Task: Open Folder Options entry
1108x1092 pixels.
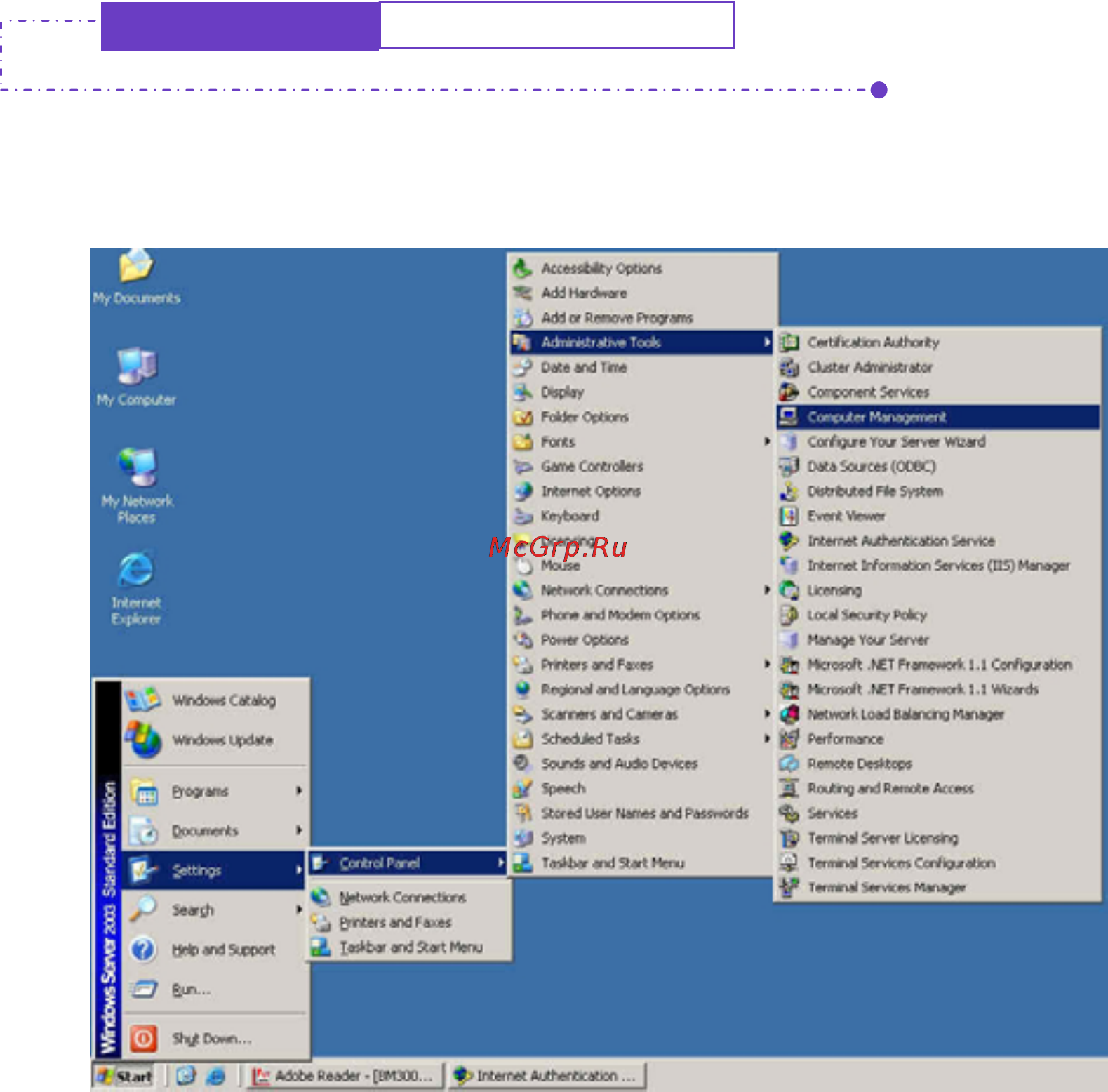Action: point(641,417)
